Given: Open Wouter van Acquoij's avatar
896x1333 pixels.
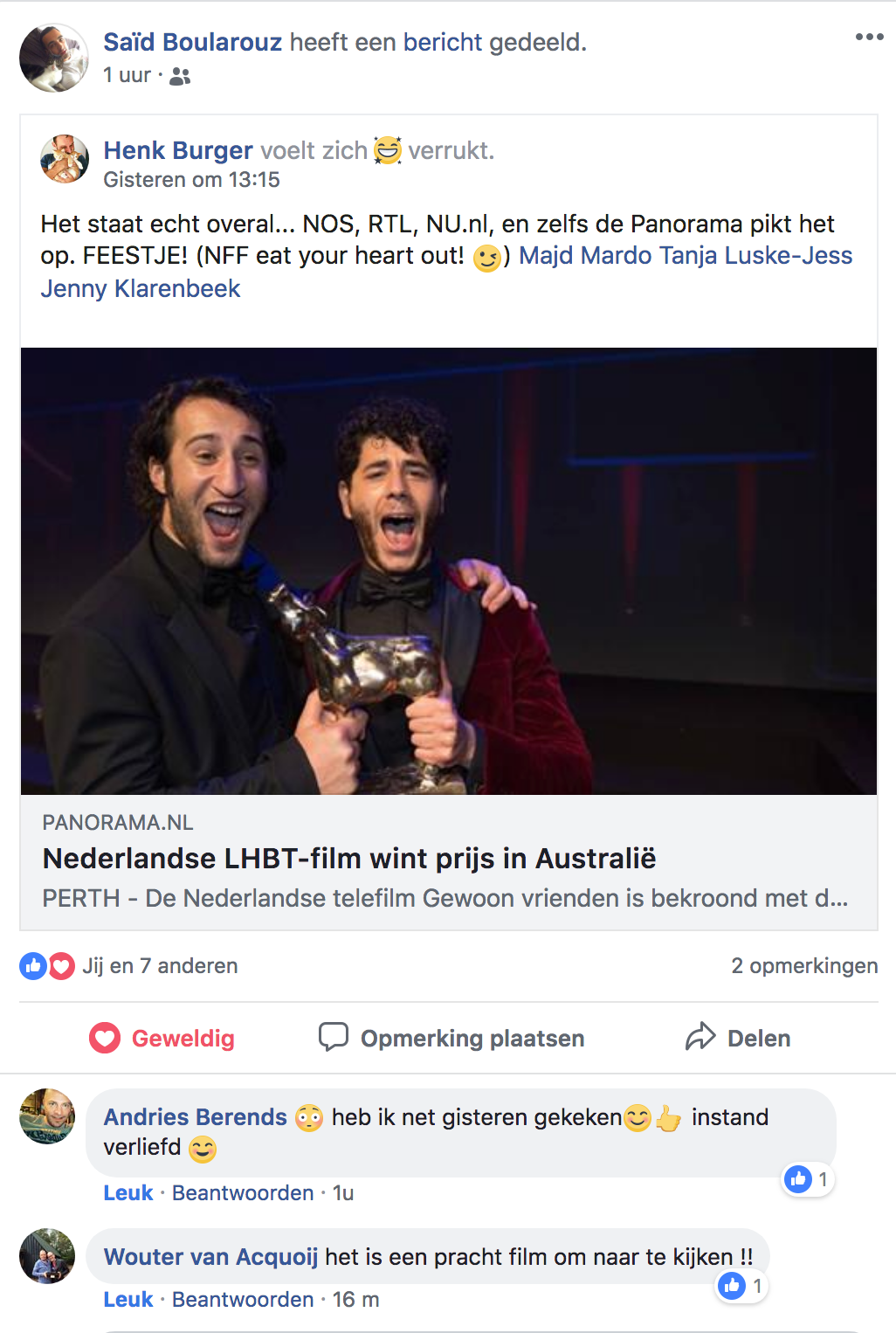Looking at the screenshot, I should [47, 1256].
